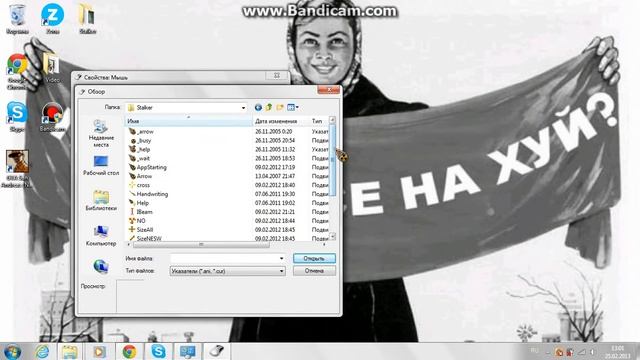
Task: Sort by the Имя column header
Action: [x=189, y=121]
